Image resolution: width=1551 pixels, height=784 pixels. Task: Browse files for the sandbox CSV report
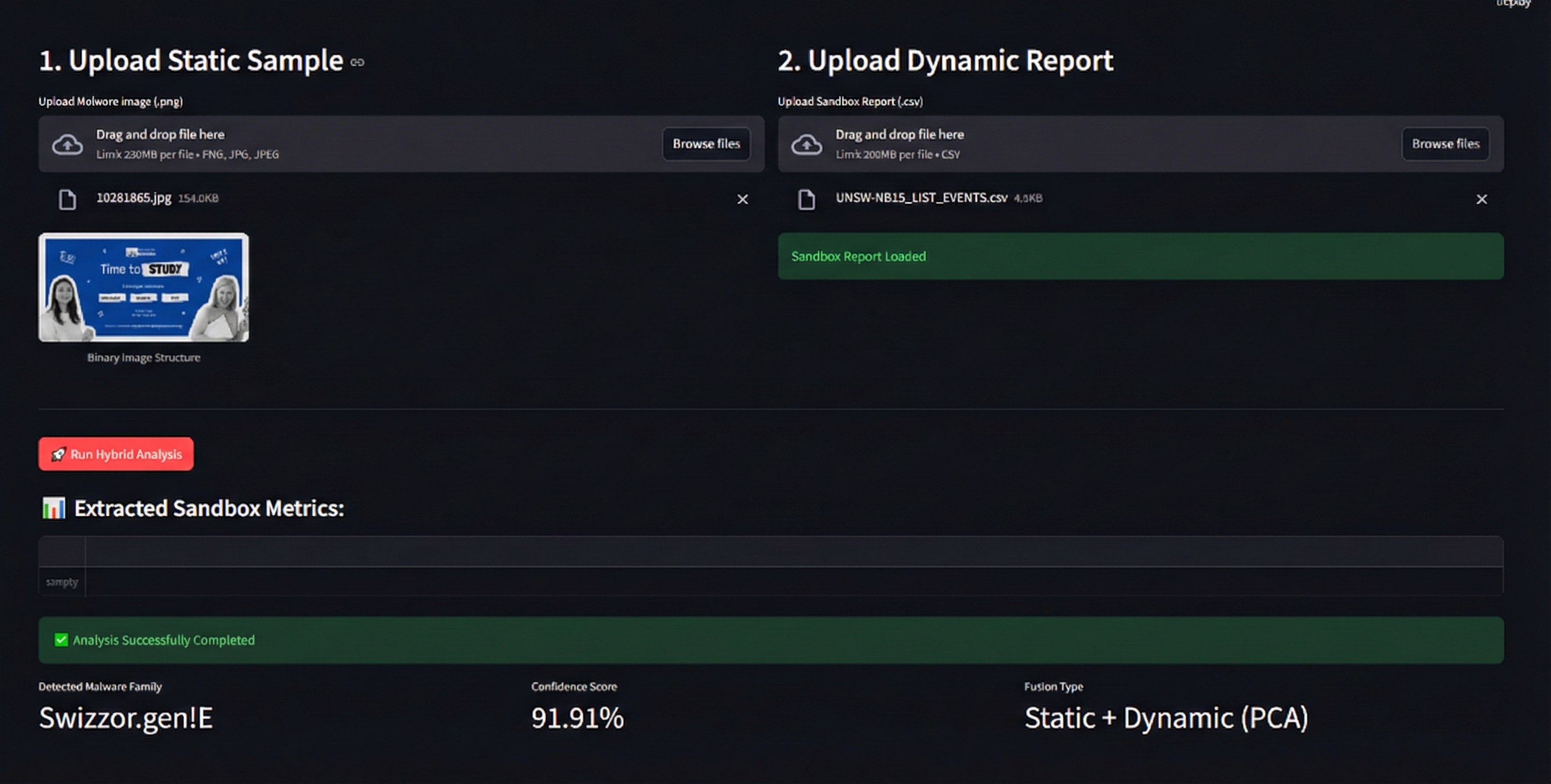tap(1445, 144)
